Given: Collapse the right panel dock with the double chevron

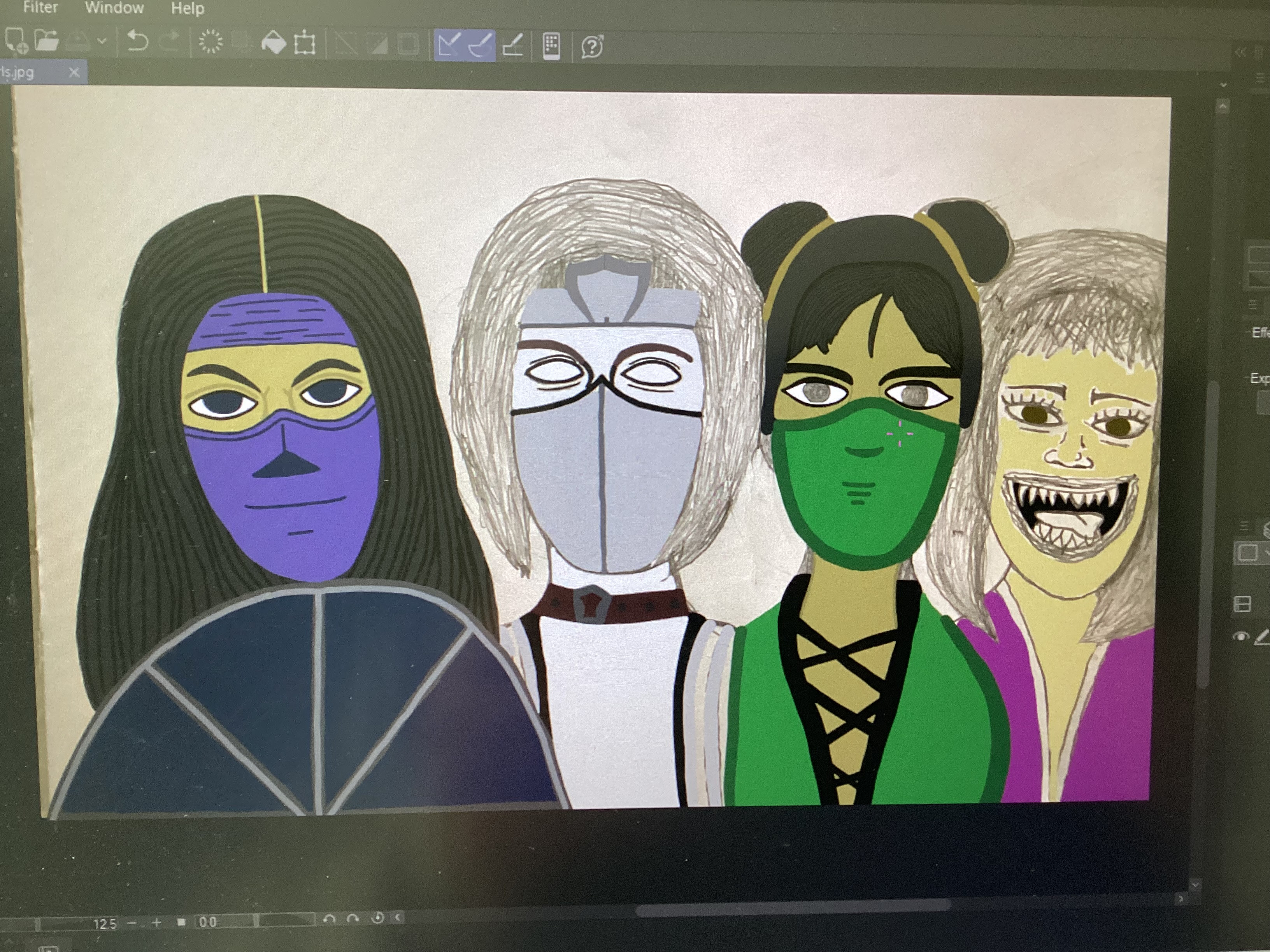Looking at the screenshot, I should click(x=1240, y=53).
